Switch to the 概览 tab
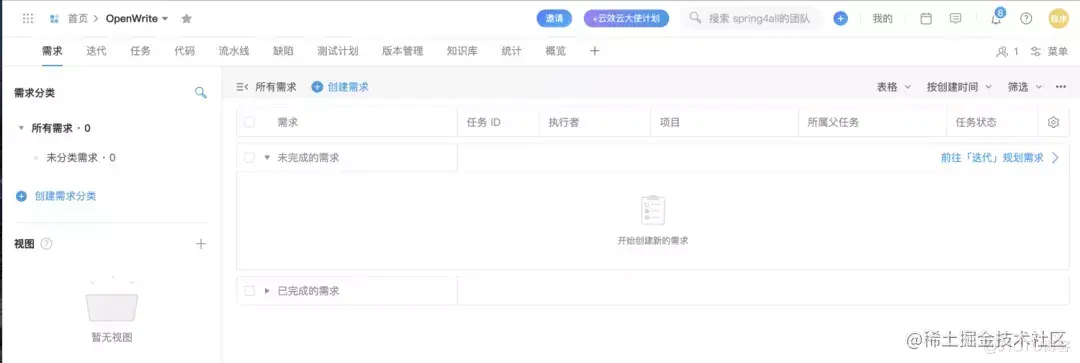The height and width of the screenshot is (363, 1080). coord(556,51)
